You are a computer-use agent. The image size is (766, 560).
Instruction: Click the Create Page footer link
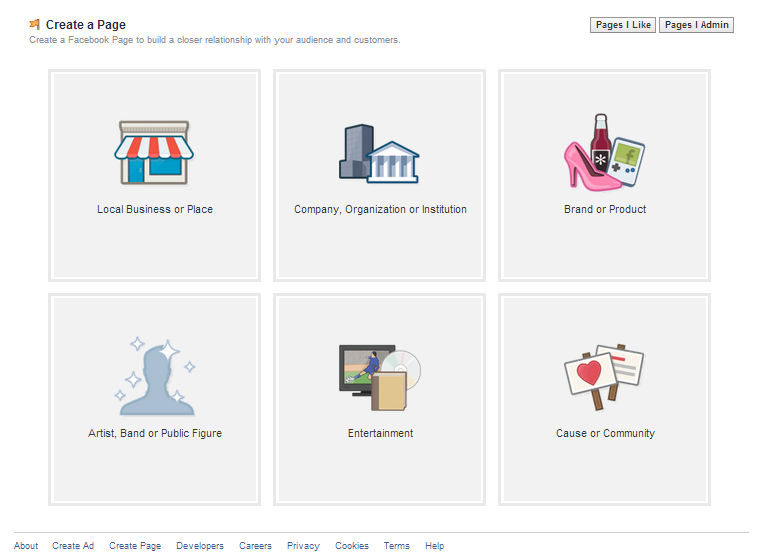pos(135,546)
